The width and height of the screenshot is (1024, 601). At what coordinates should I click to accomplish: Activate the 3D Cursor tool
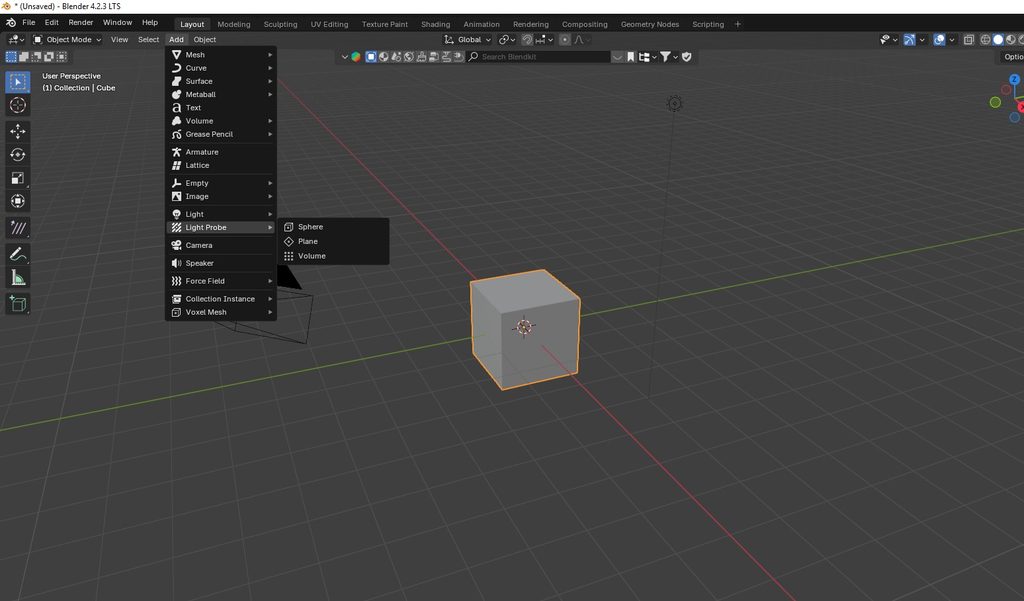point(18,105)
